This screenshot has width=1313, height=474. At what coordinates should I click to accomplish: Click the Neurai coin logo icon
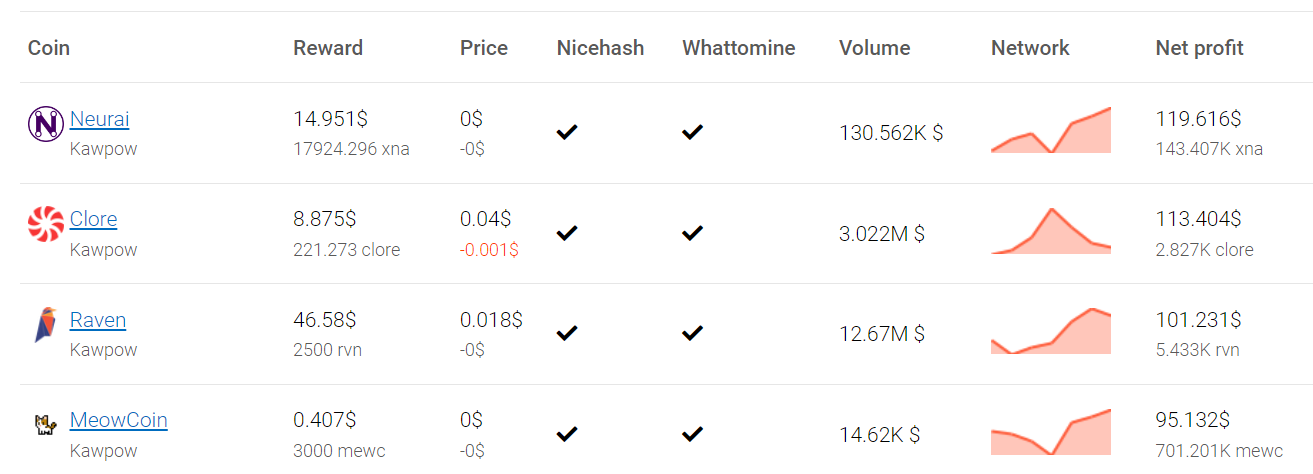(x=46, y=124)
